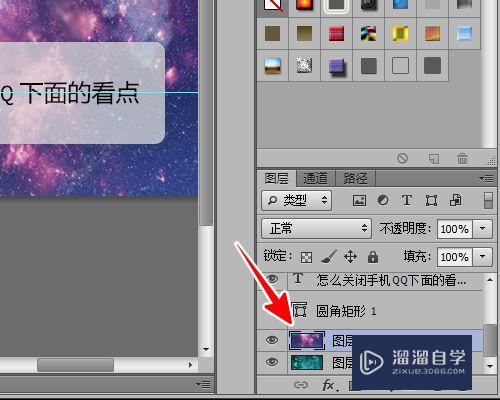Filter layers by pixel image icon
The image size is (500, 400).
(359, 201)
